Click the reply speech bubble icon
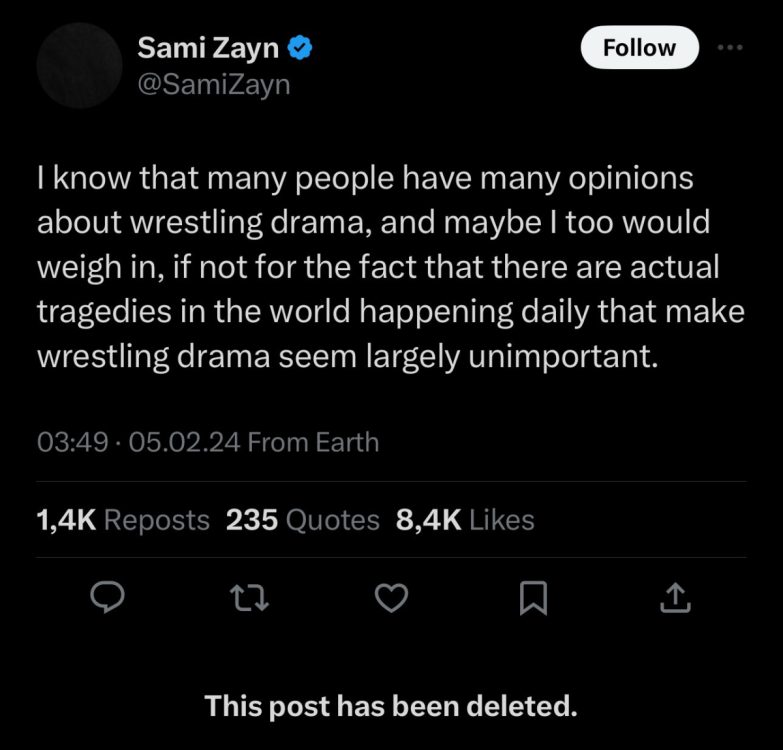The height and width of the screenshot is (750, 783). (x=107, y=597)
